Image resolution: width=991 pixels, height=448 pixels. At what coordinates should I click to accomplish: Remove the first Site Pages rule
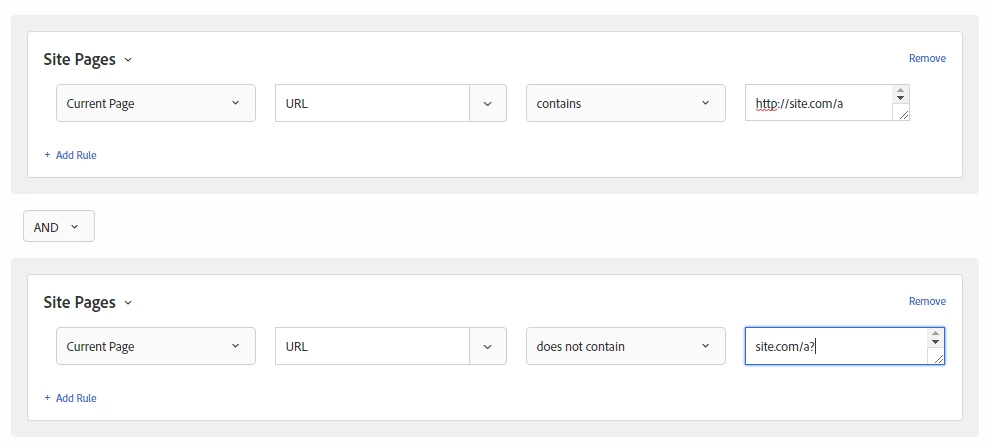click(927, 58)
